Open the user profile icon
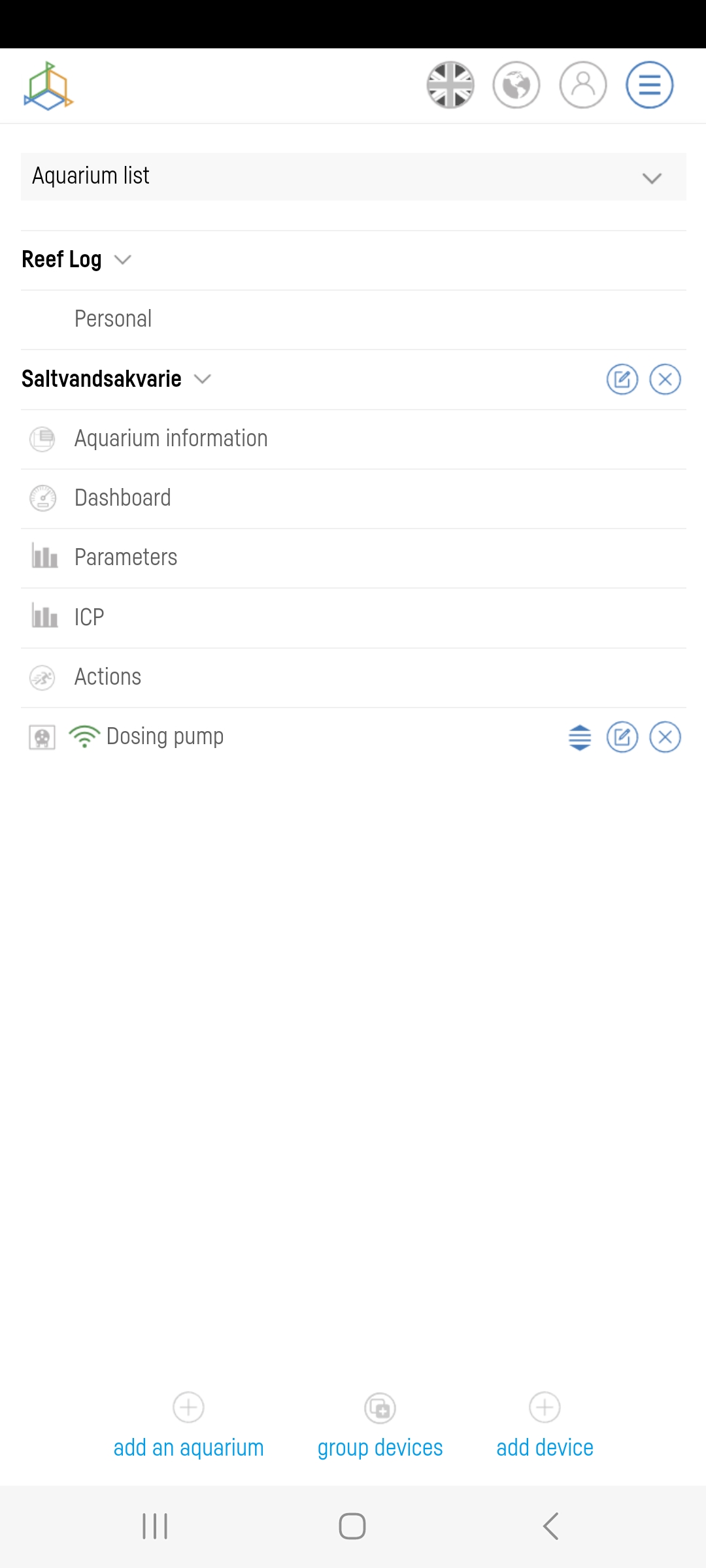The height and width of the screenshot is (1568, 706). pyautogui.click(x=582, y=85)
